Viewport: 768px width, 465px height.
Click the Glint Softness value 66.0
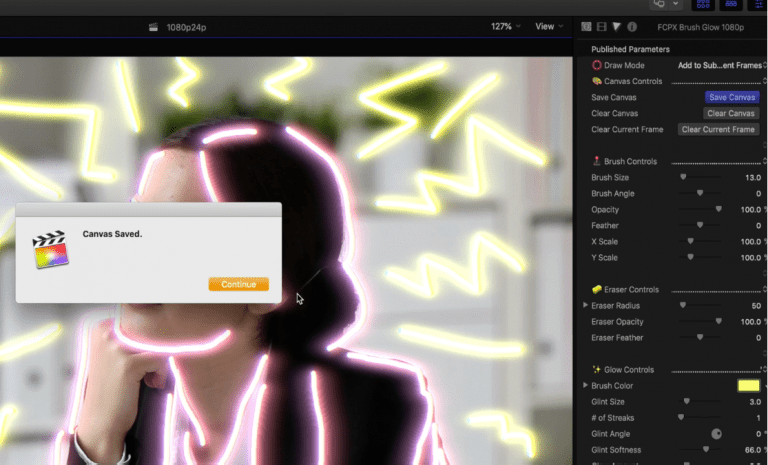(x=753, y=450)
